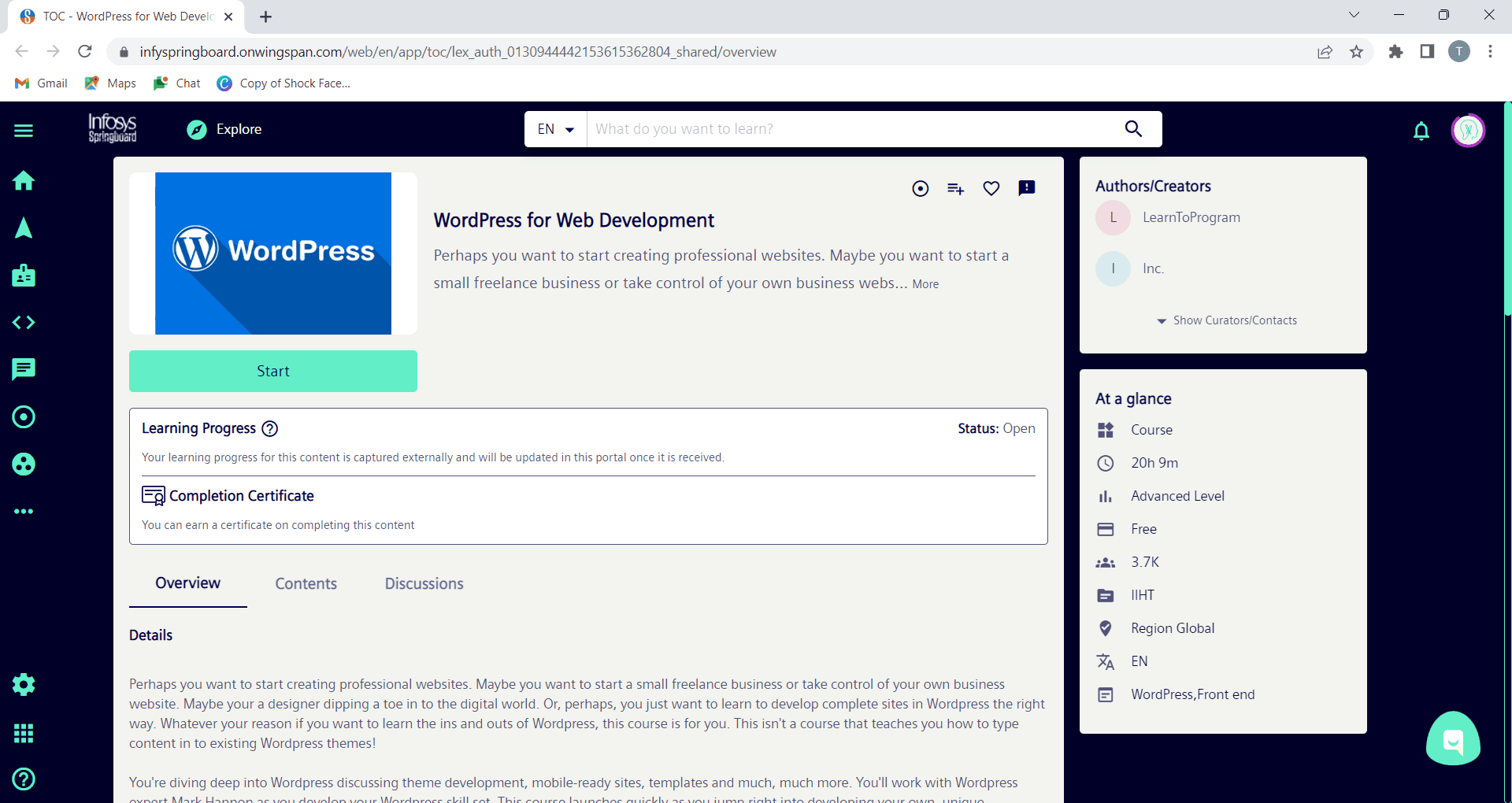The image size is (1512, 803).
Task: Click the address bar URL
Action: [x=458, y=52]
